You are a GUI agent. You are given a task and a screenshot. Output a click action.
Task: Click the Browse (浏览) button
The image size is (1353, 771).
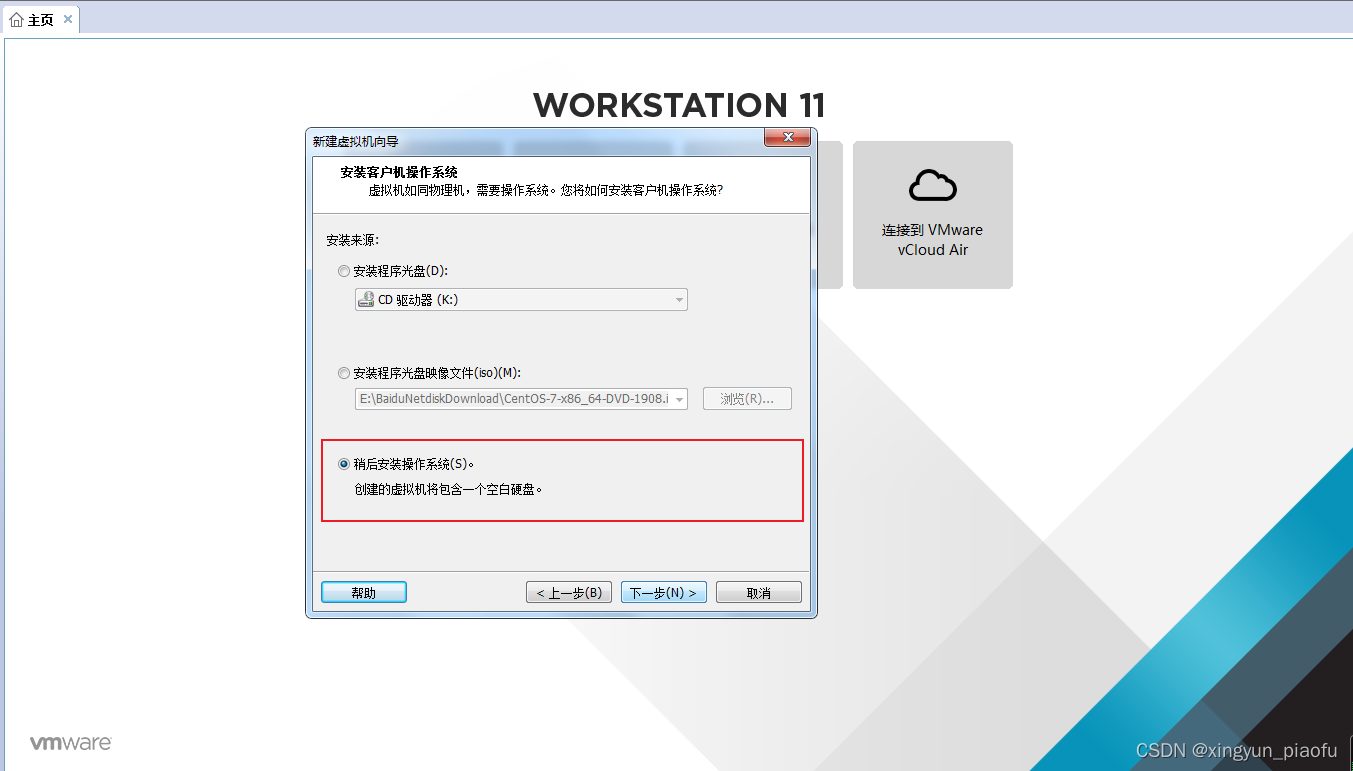(x=747, y=399)
